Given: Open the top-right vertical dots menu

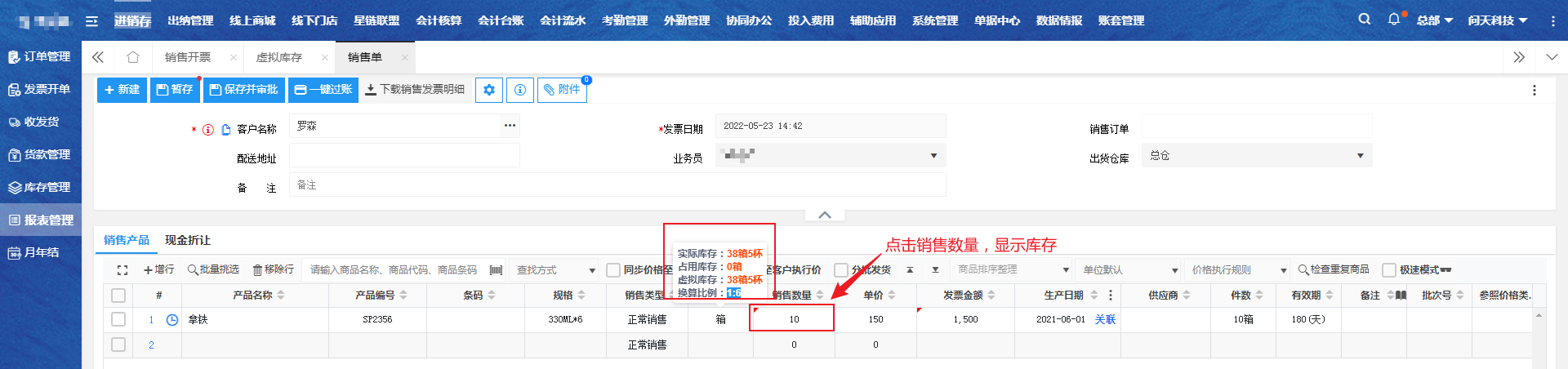Looking at the screenshot, I should tap(1552, 21).
